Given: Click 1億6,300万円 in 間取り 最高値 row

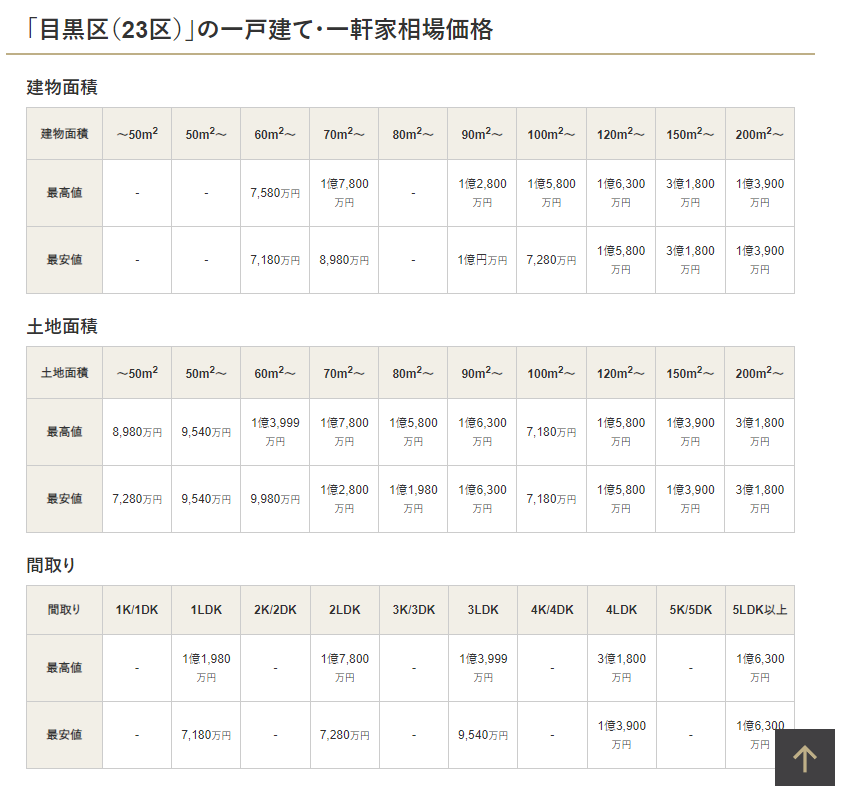Looking at the screenshot, I should click(760, 668).
